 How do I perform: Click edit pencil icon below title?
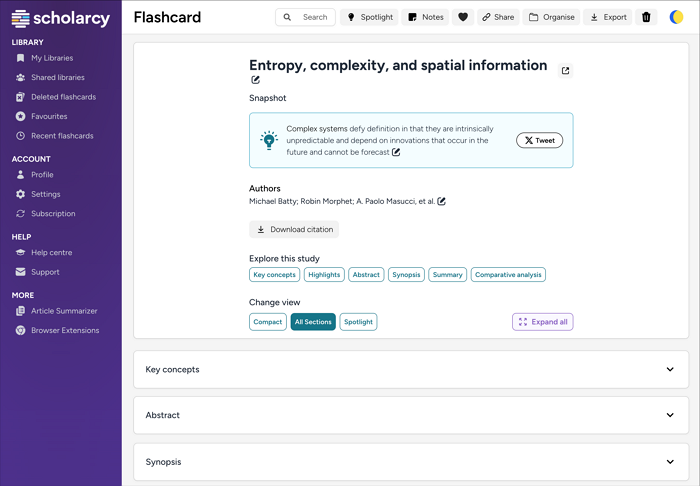pyautogui.click(x=256, y=80)
